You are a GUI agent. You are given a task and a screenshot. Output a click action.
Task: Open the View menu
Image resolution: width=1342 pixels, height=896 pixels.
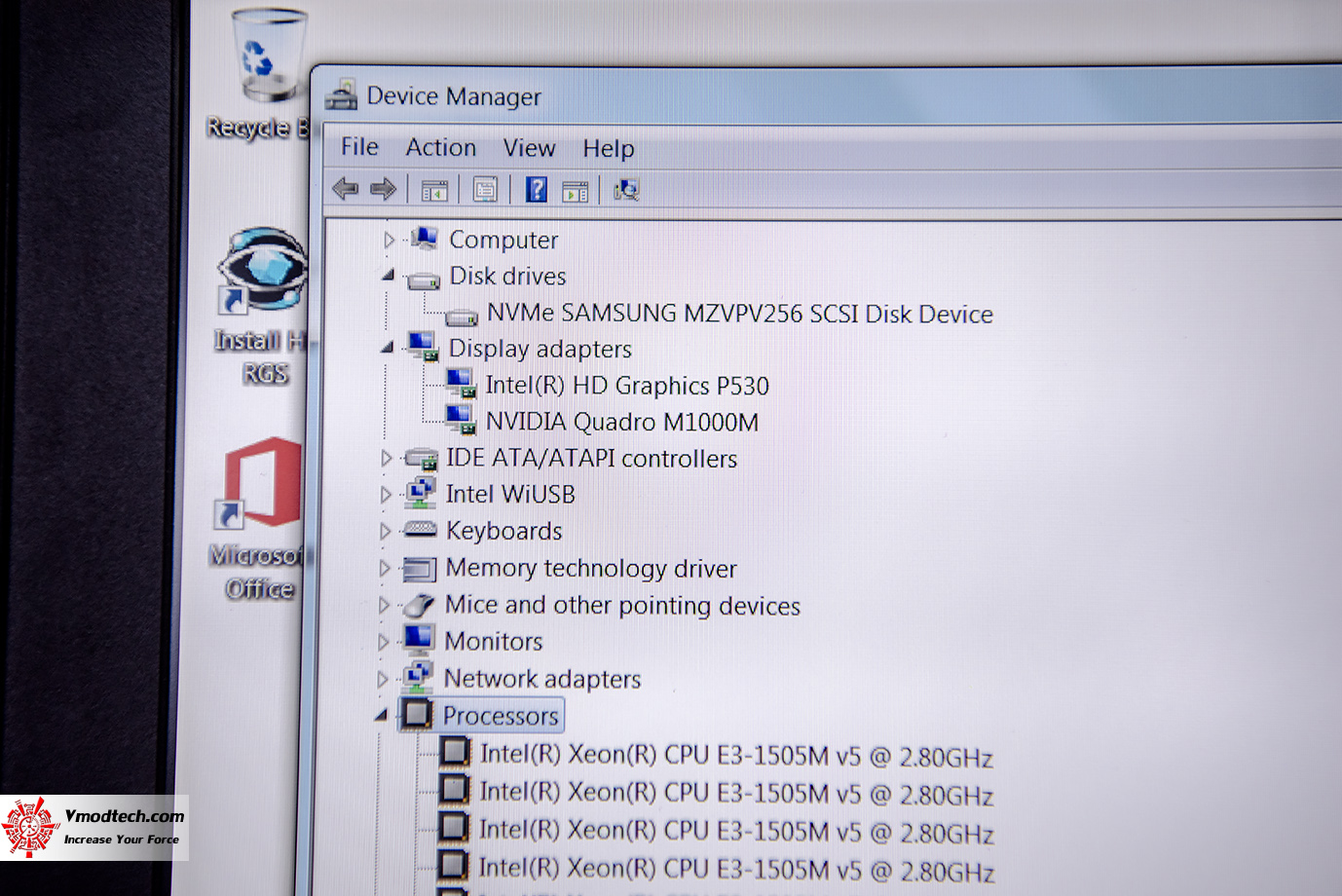click(x=530, y=148)
